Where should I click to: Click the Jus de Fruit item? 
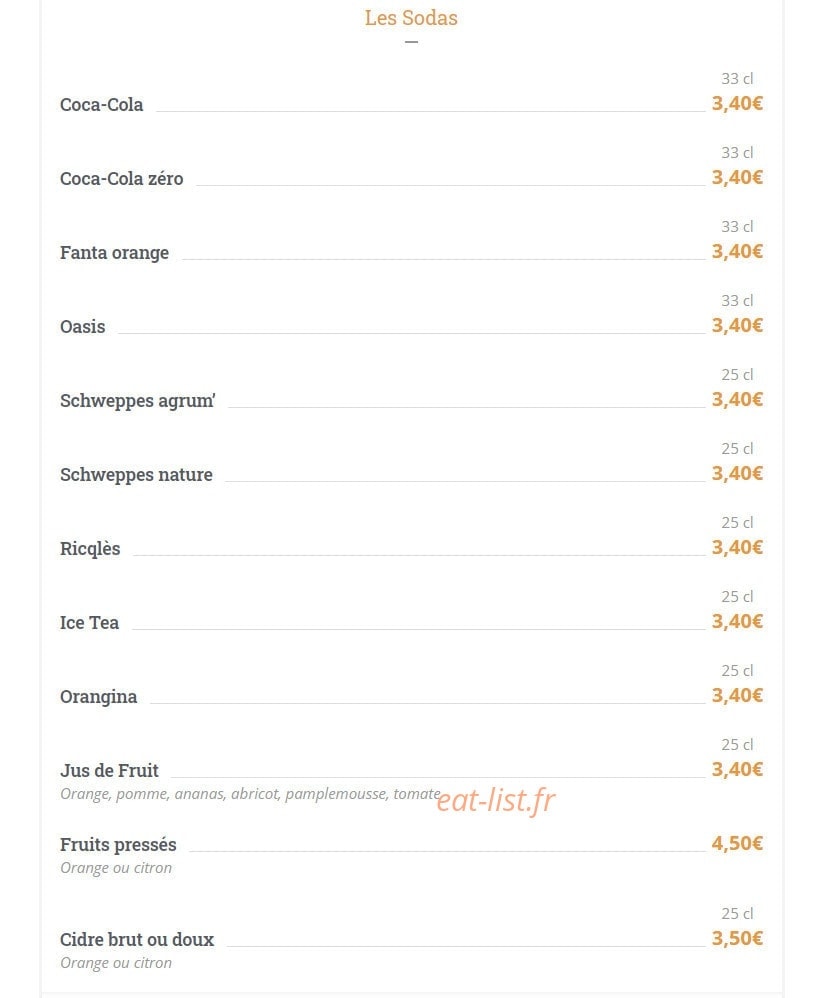coord(109,770)
